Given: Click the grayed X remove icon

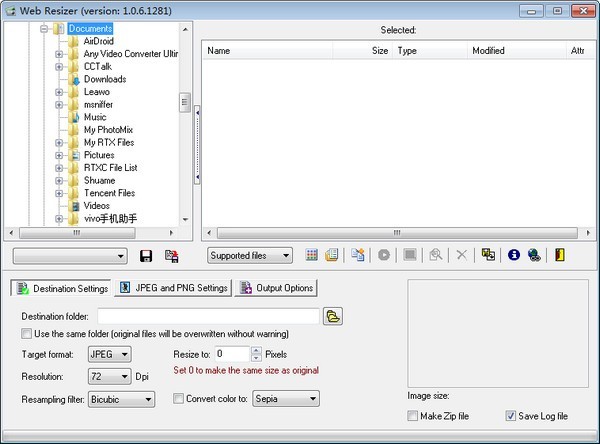Looking at the screenshot, I should click(x=461, y=255).
